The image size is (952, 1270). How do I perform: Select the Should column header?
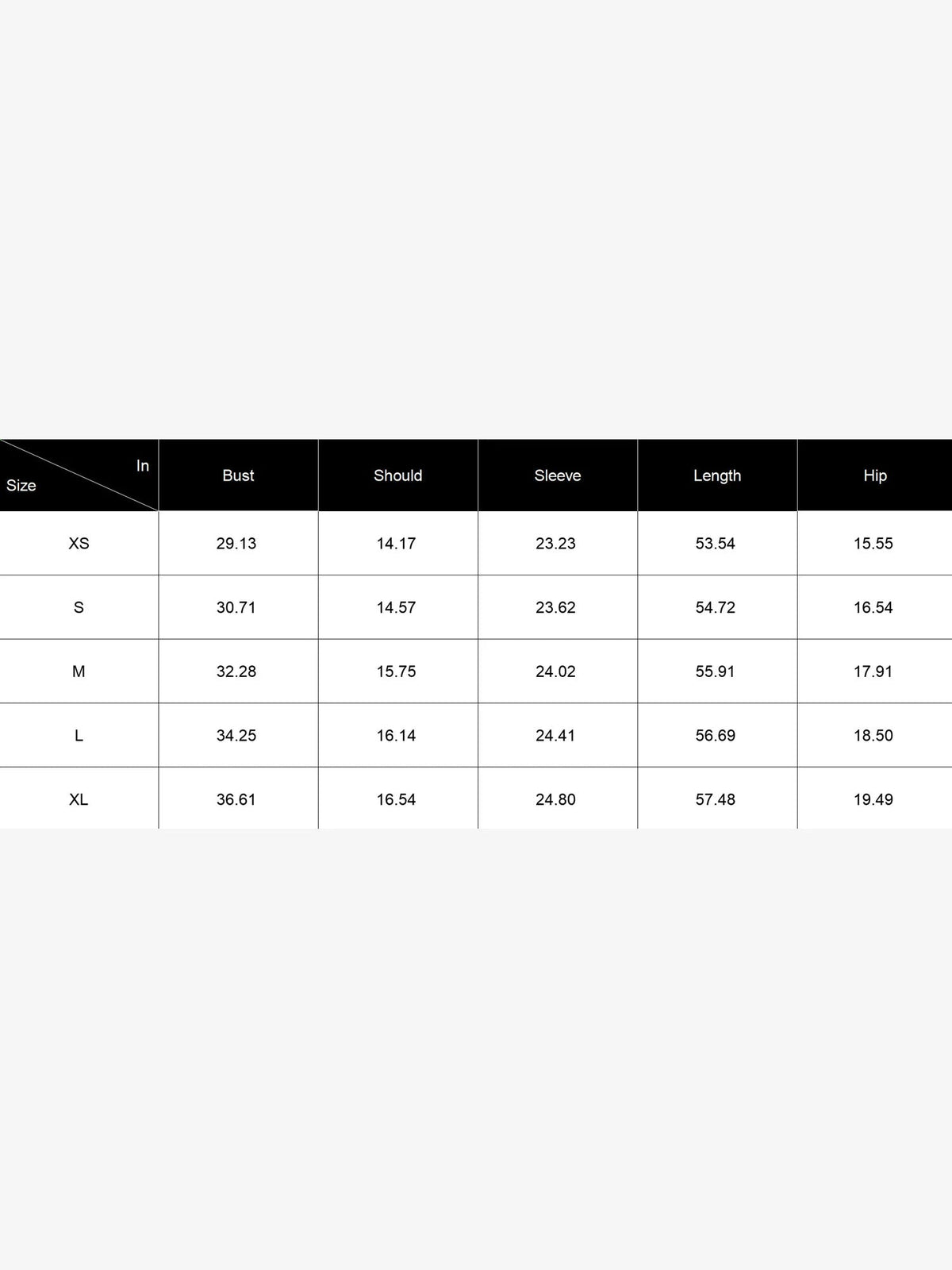[x=397, y=475]
